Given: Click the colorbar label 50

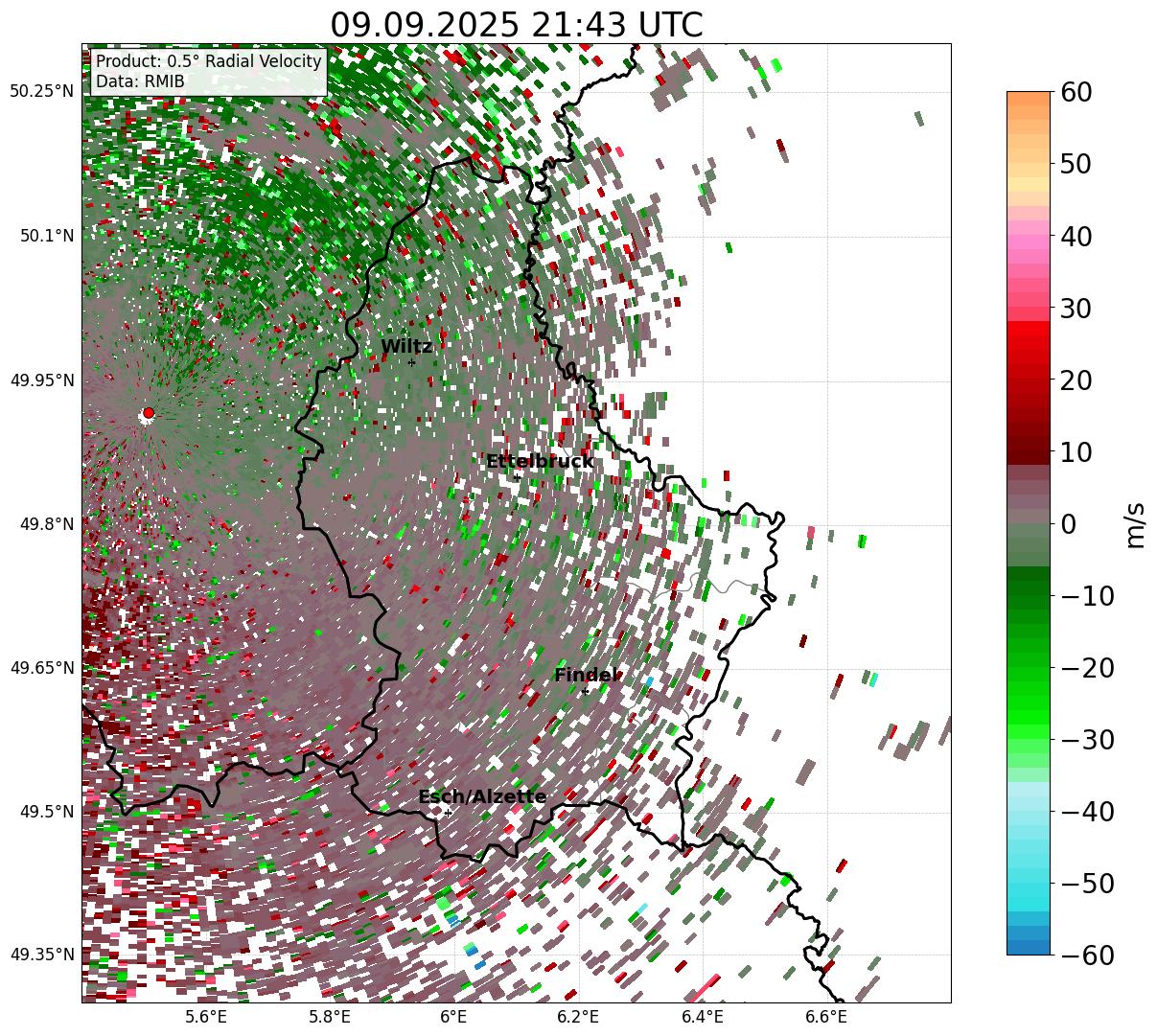Looking at the screenshot, I should click(x=1075, y=164).
